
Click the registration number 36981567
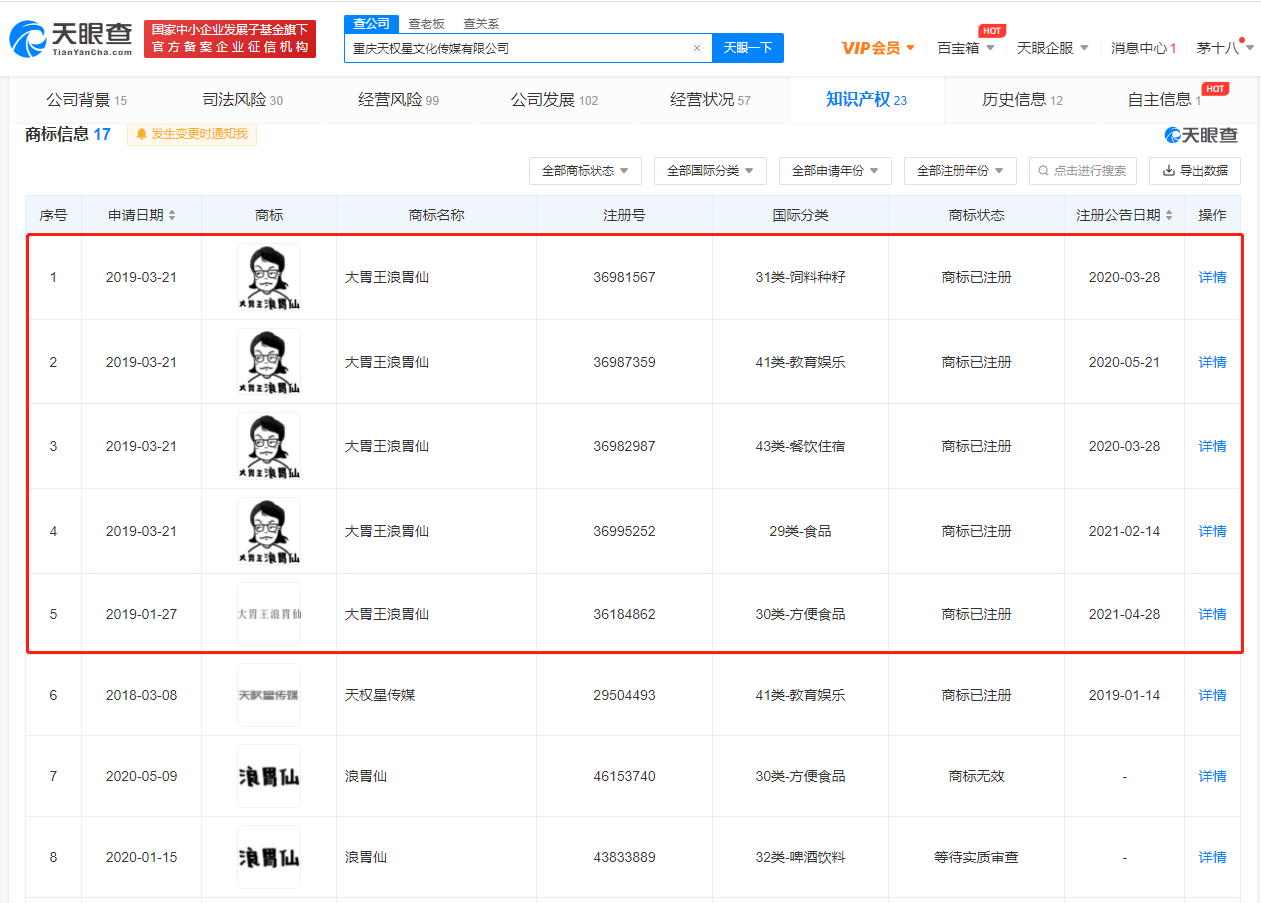pyautogui.click(x=624, y=277)
